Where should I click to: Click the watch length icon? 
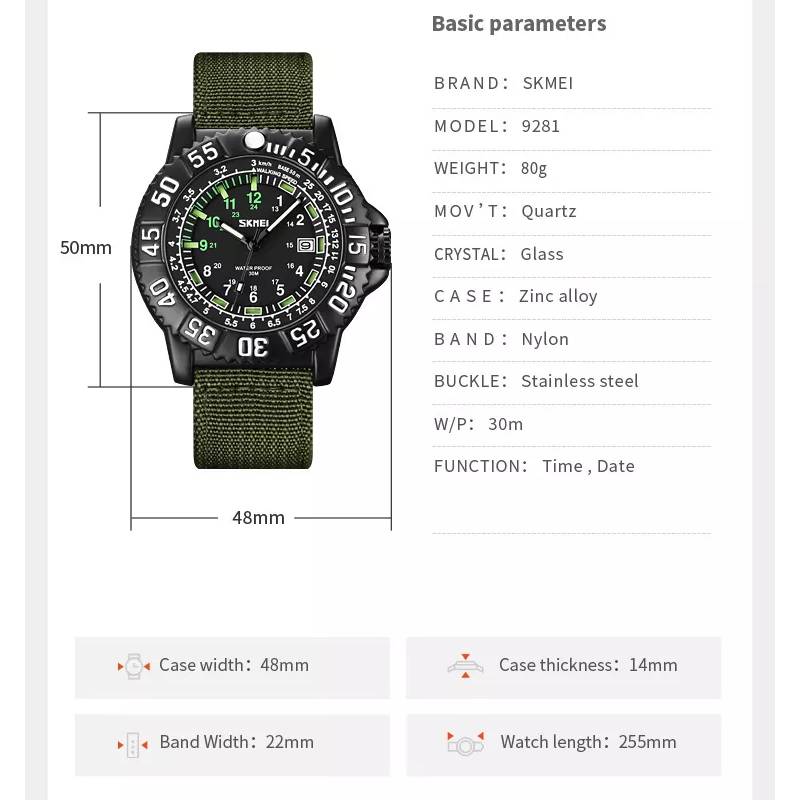click(x=465, y=743)
